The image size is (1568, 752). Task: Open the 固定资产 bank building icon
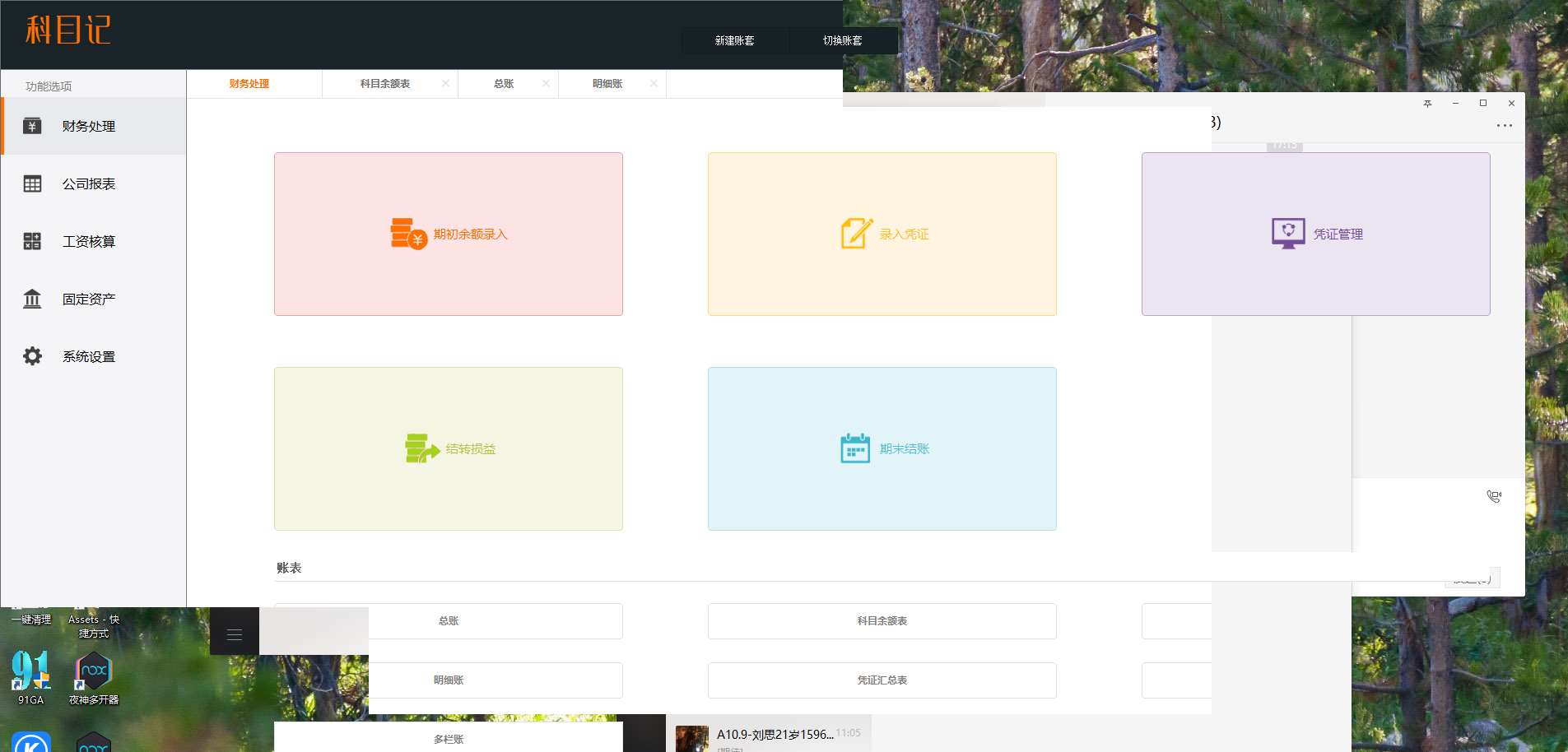(x=32, y=299)
